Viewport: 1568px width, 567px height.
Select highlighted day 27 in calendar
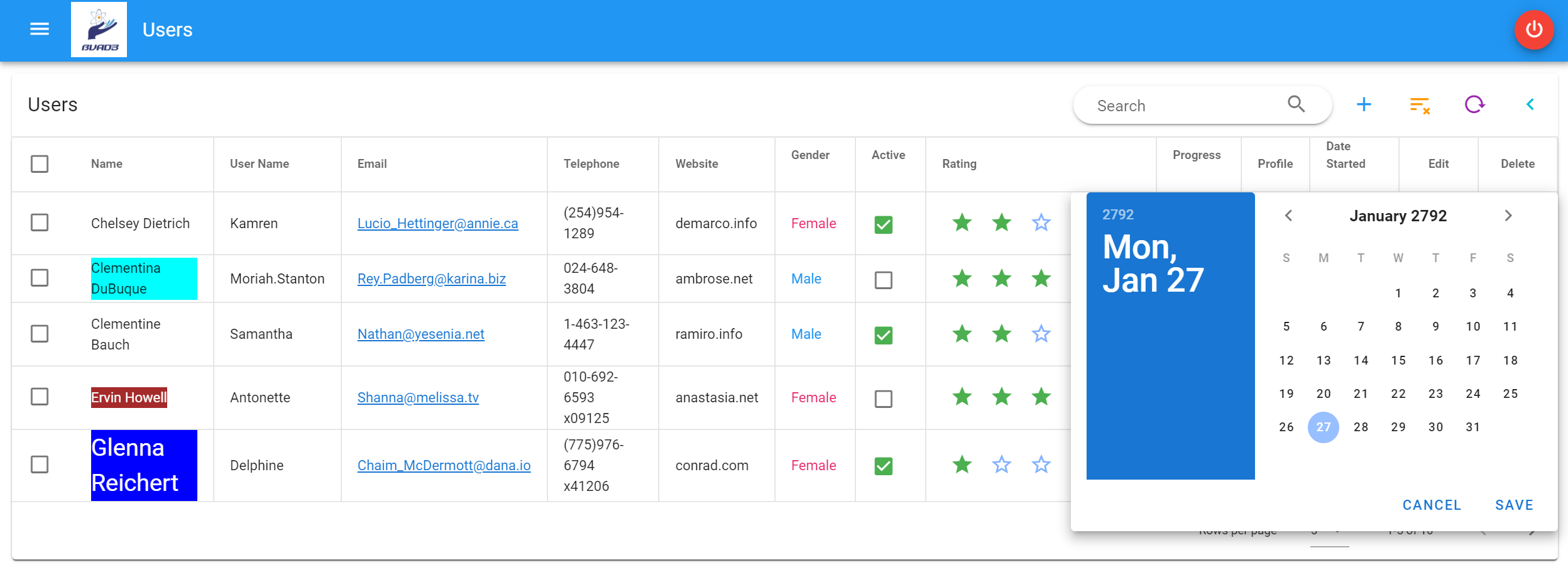[x=1323, y=427]
